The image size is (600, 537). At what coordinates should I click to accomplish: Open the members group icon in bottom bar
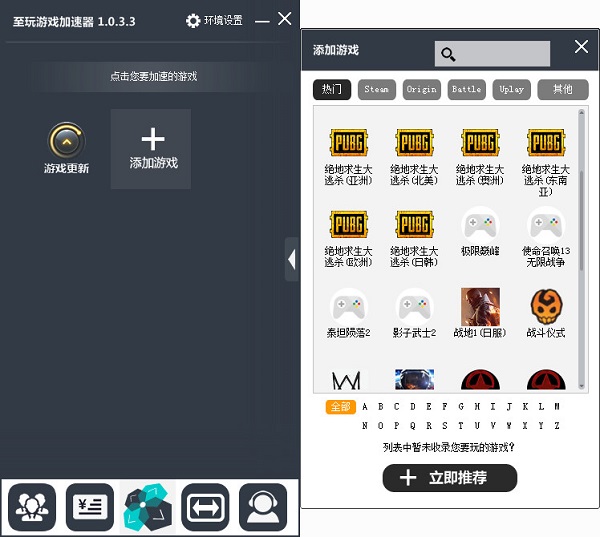pyautogui.click(x=32, y=507)
